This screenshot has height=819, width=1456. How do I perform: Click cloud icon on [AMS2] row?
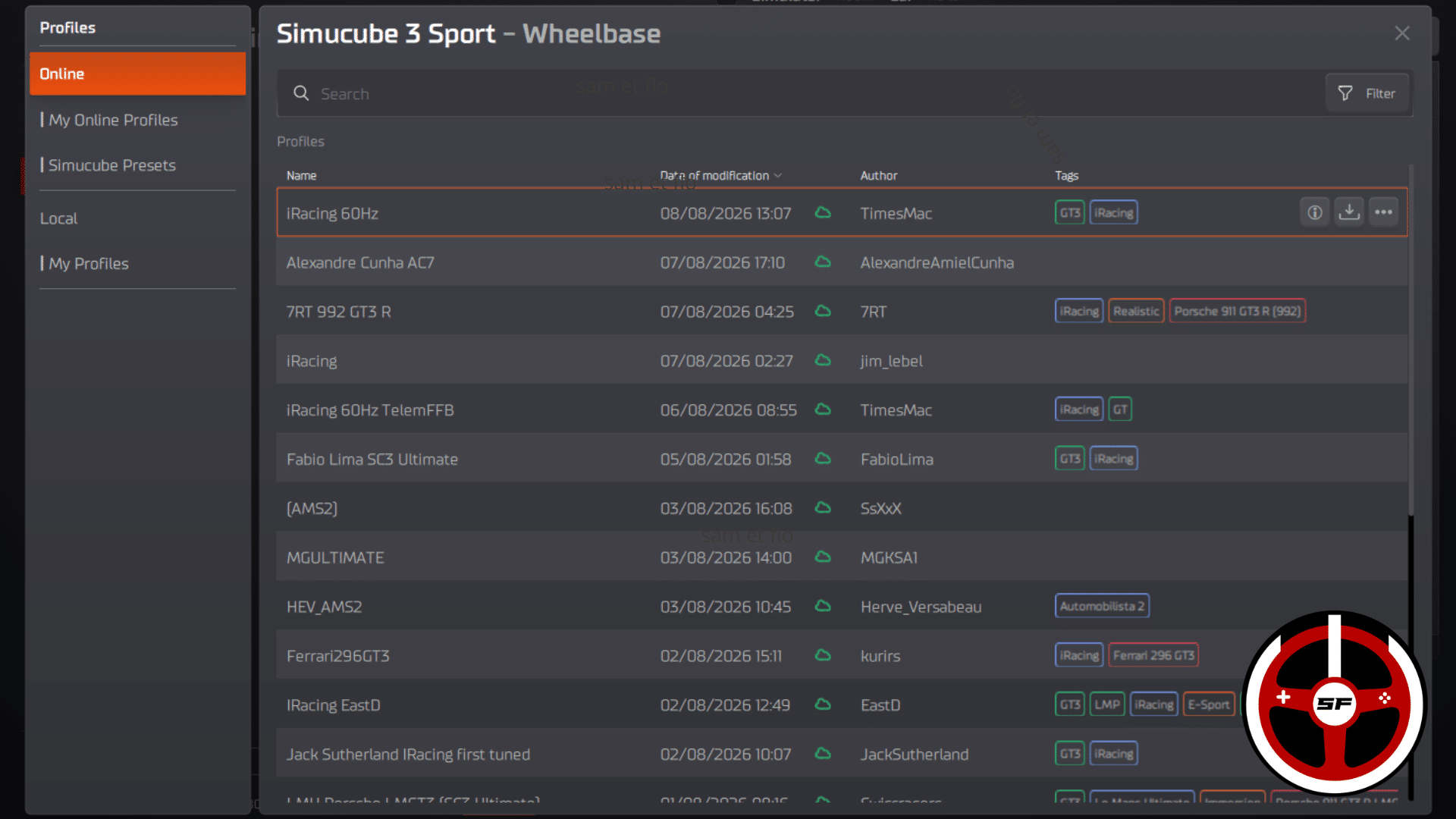click(x=823, y=507)
